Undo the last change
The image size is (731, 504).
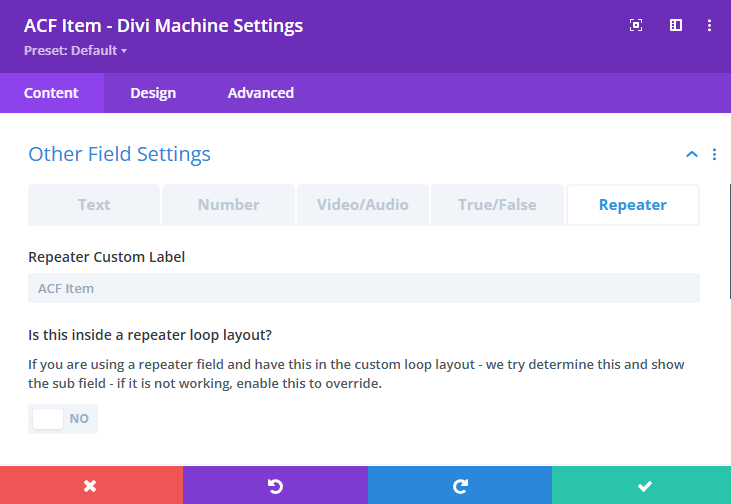pos(275,486)
